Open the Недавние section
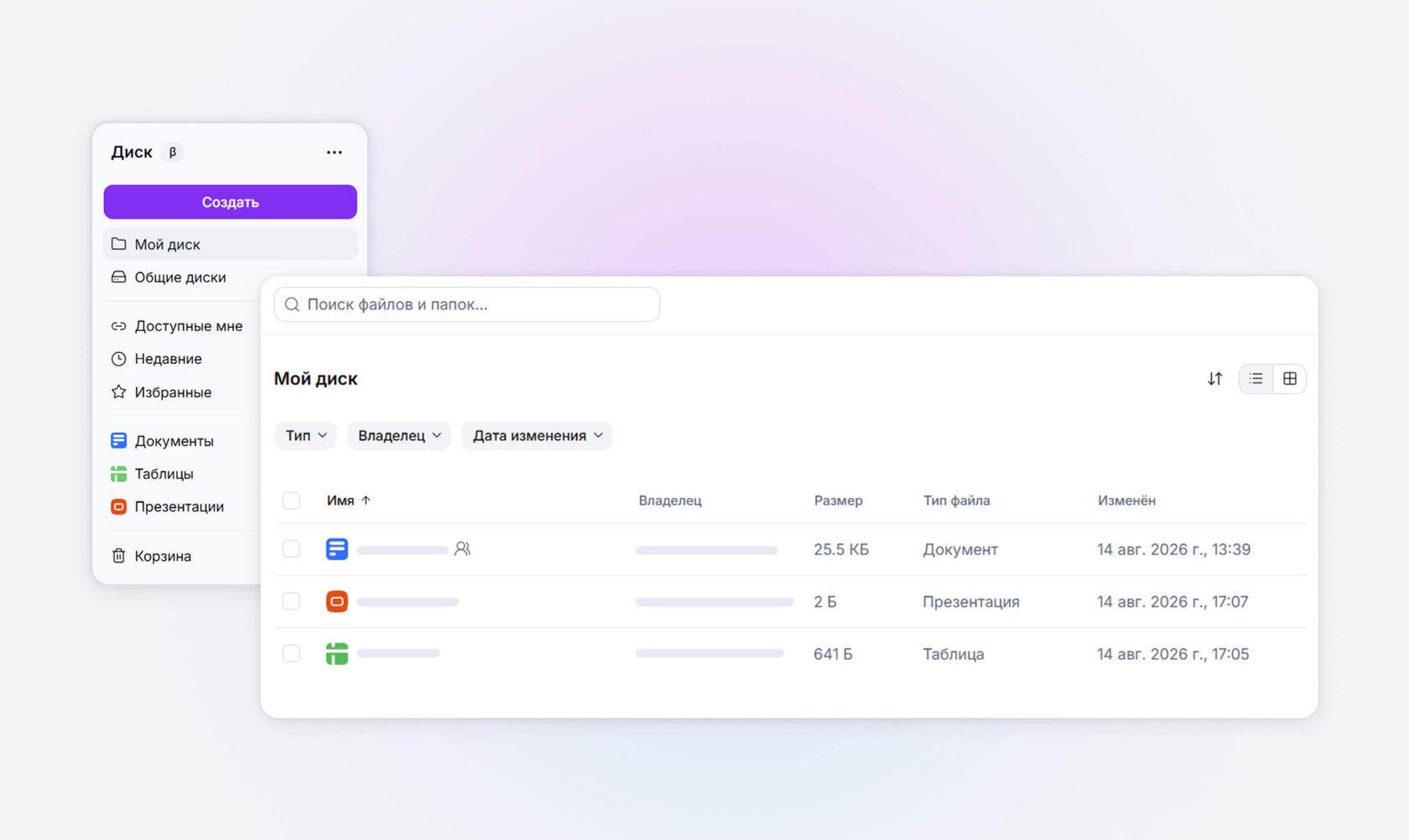1409x840 pixels. click(168, 359)
